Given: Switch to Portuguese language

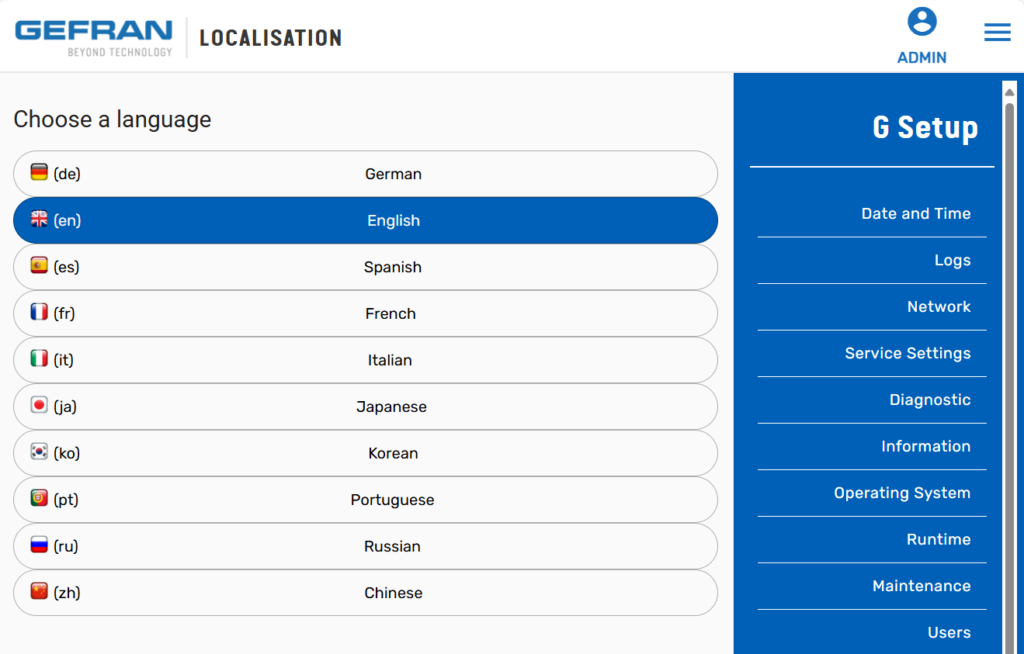Looking at the screenshot, I should (365, 500).
